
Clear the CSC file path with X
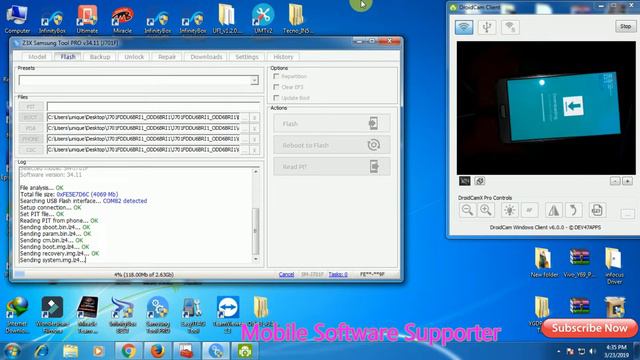[x=255, y=150]
